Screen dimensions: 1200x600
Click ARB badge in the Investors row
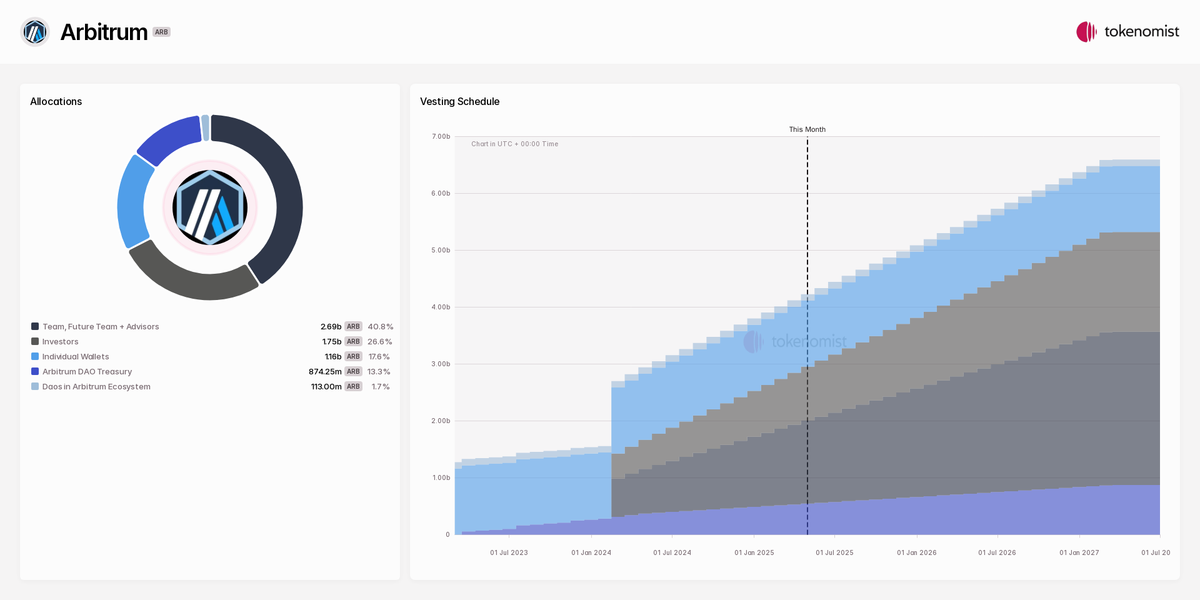point(353,342)
